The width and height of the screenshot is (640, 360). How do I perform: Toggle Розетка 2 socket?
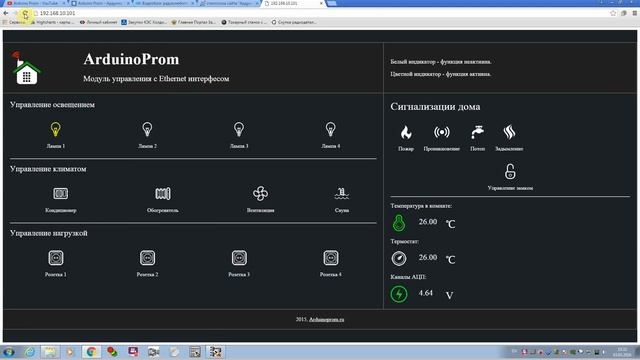pos(147,258)
